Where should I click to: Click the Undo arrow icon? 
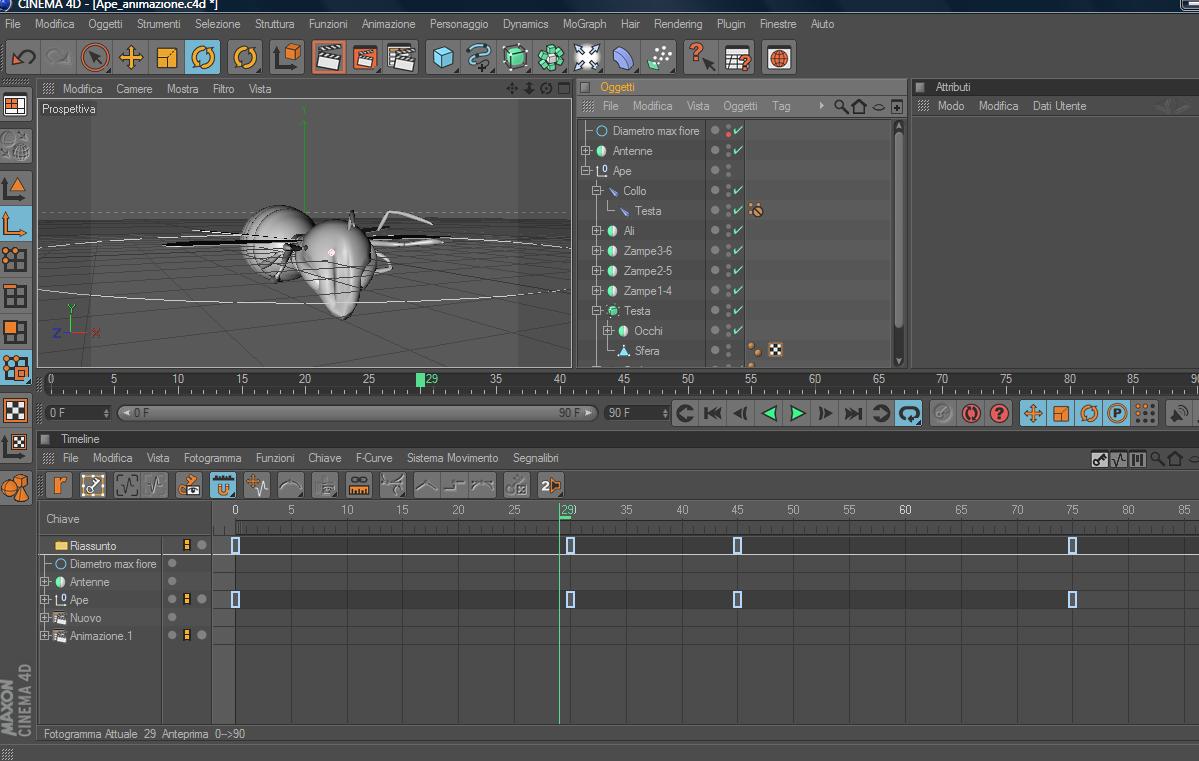tap(23, 58)
